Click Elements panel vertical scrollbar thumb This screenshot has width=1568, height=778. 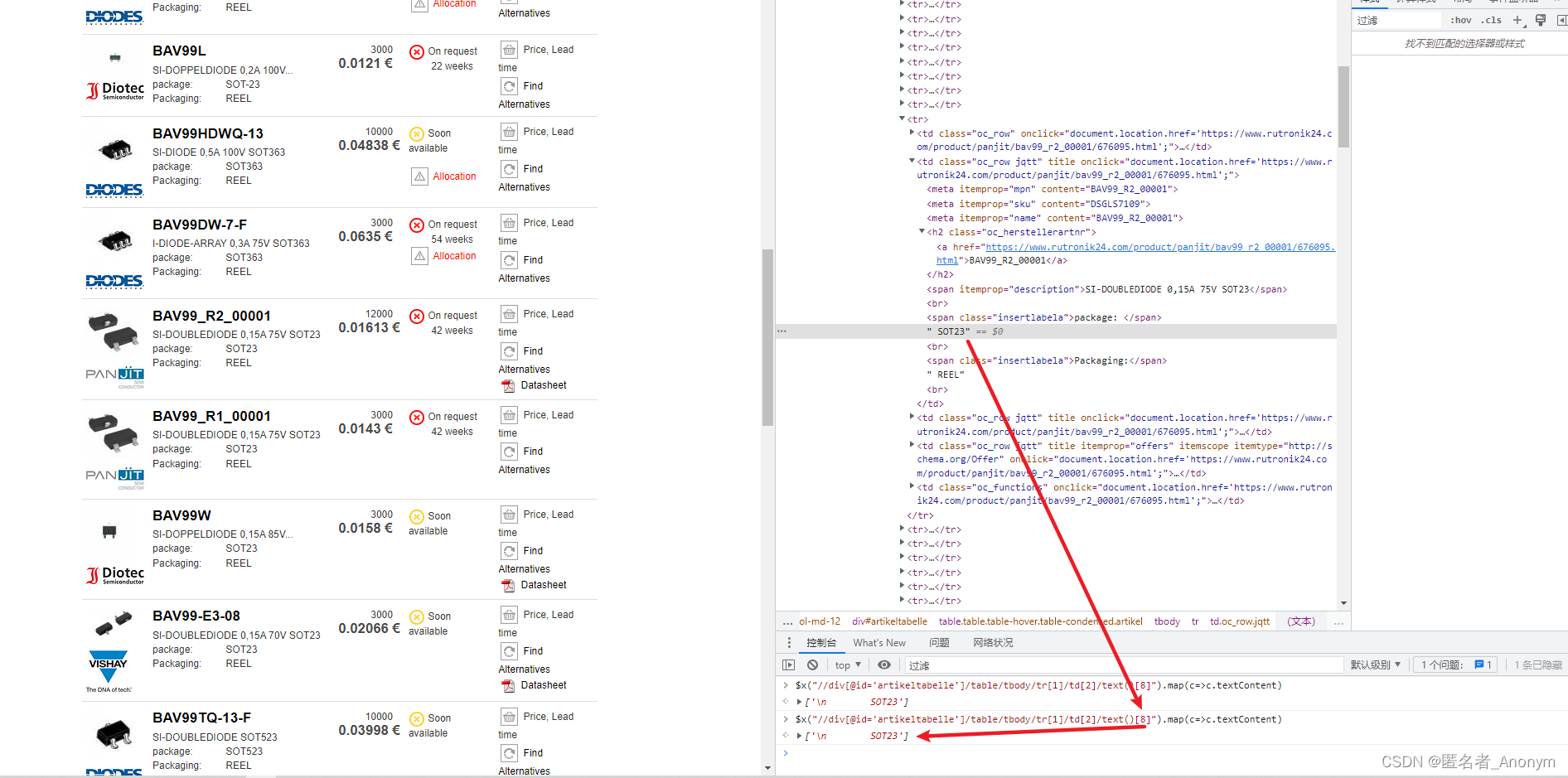click(x=1343, y=106)
